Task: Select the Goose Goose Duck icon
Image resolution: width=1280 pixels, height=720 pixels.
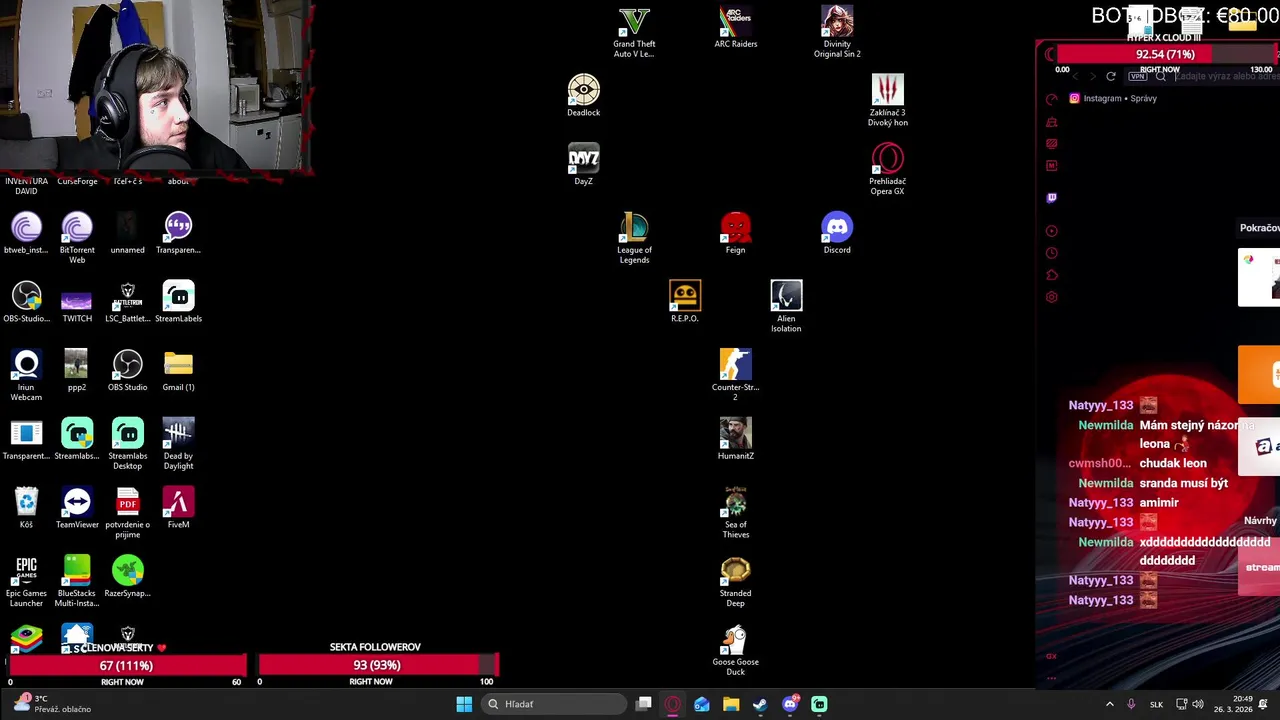Action: [735, 650]
